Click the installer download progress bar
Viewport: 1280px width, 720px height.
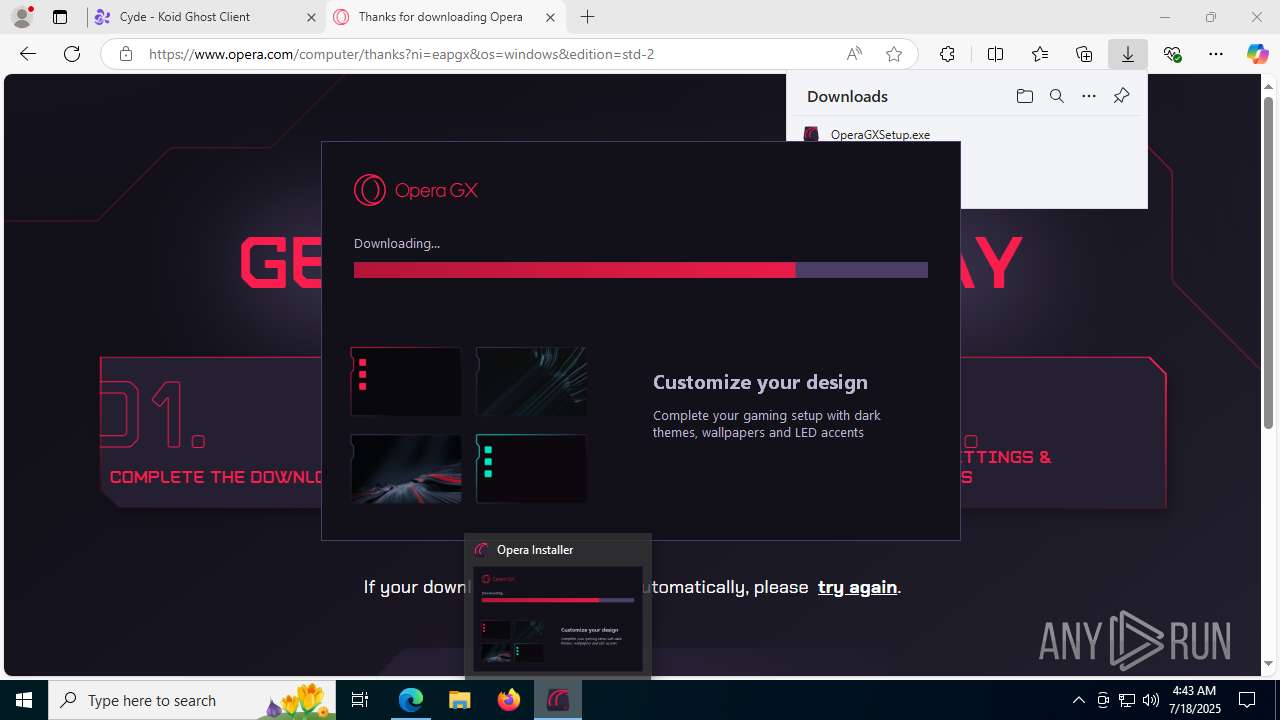coord(641,270)
